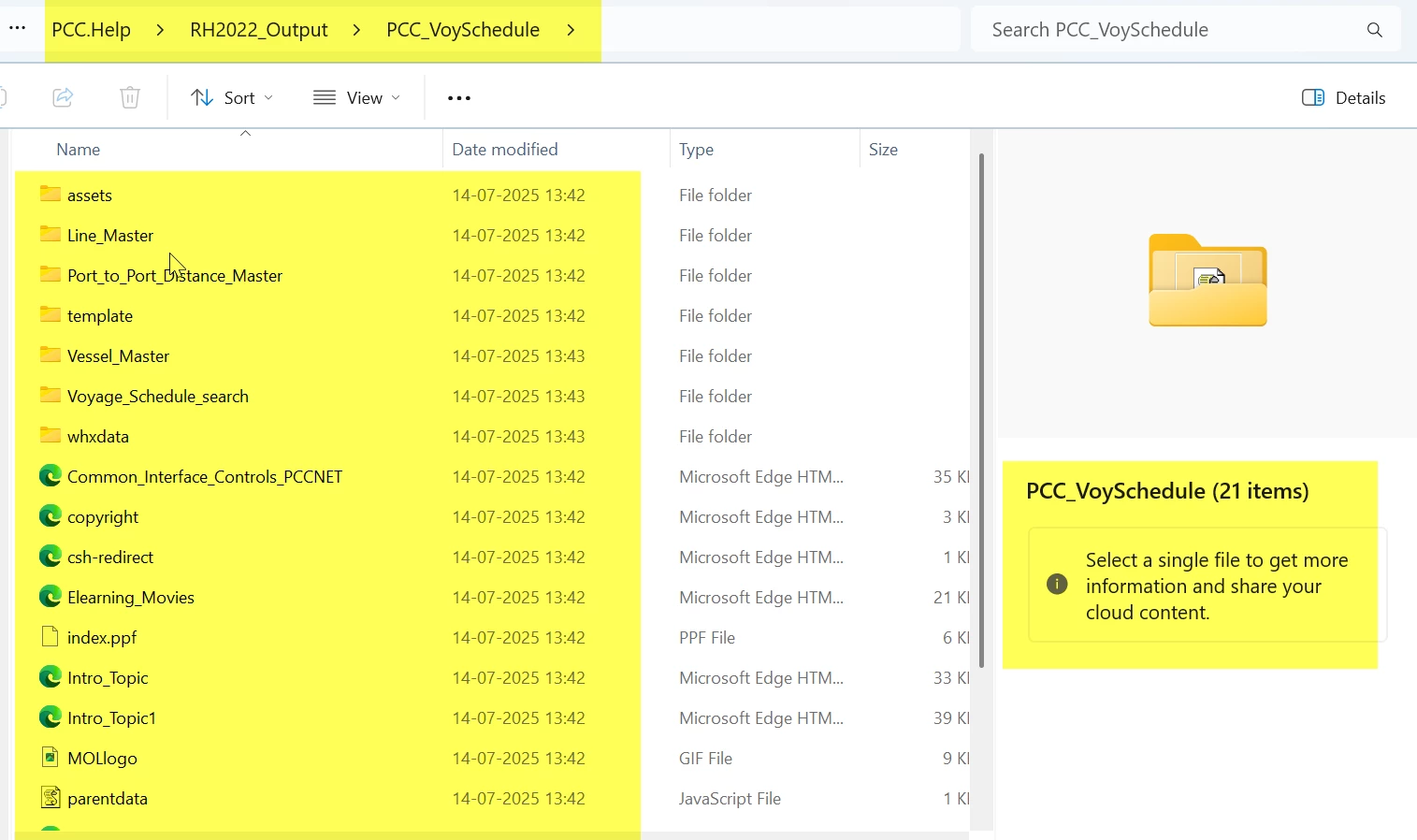Click the file list vertical scrollbar thumb
The image size is (1417, 840).
click(x=981, y=410)
